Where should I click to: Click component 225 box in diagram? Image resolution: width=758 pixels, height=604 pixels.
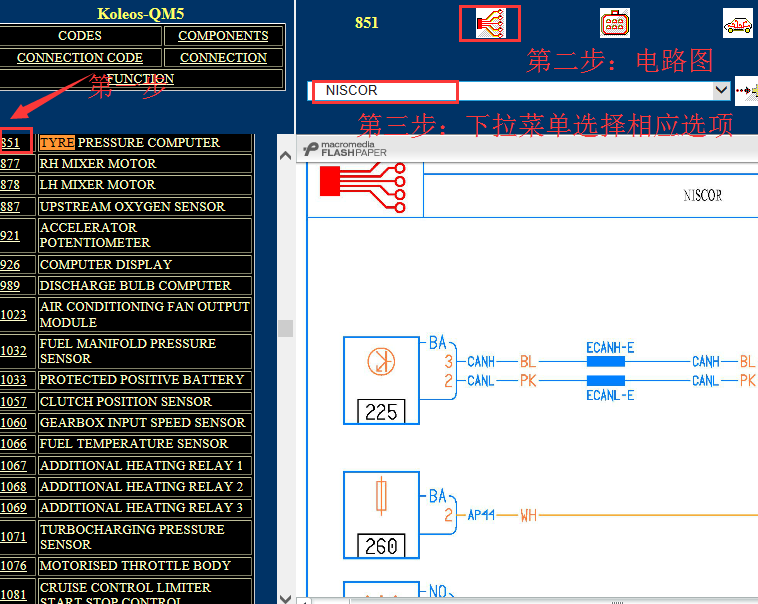point(381,381)
